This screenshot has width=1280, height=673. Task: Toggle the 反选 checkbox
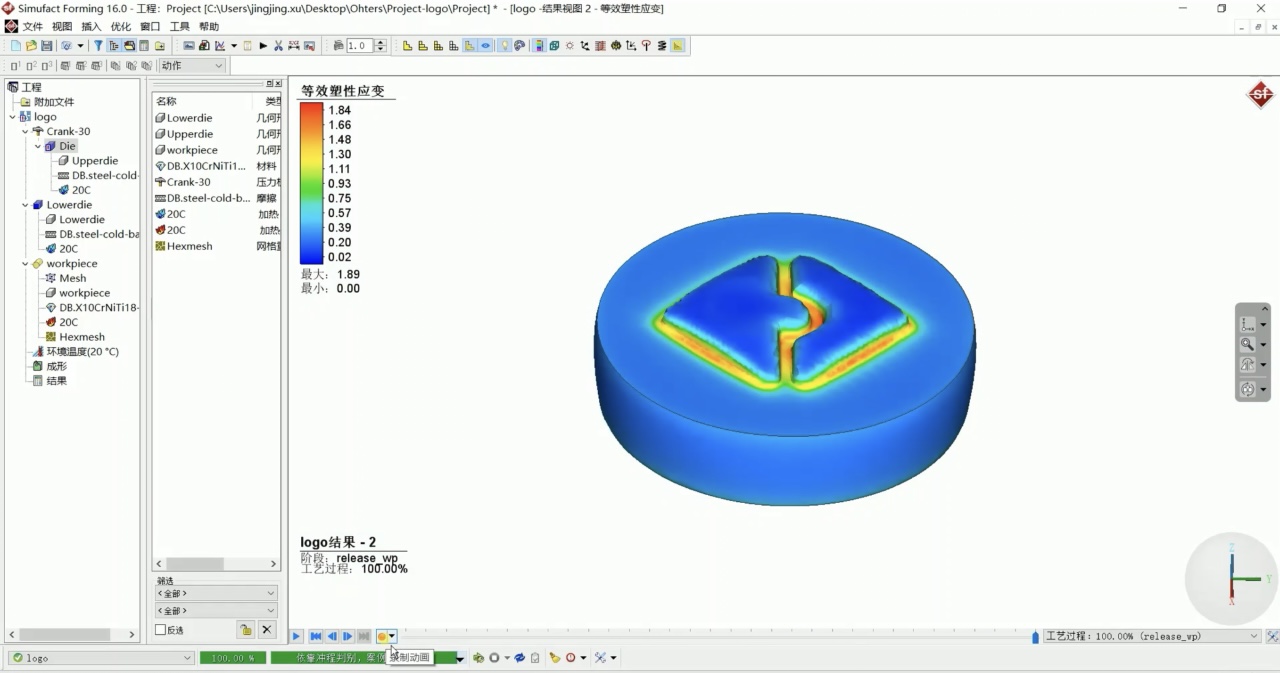[x=161, y=630]
